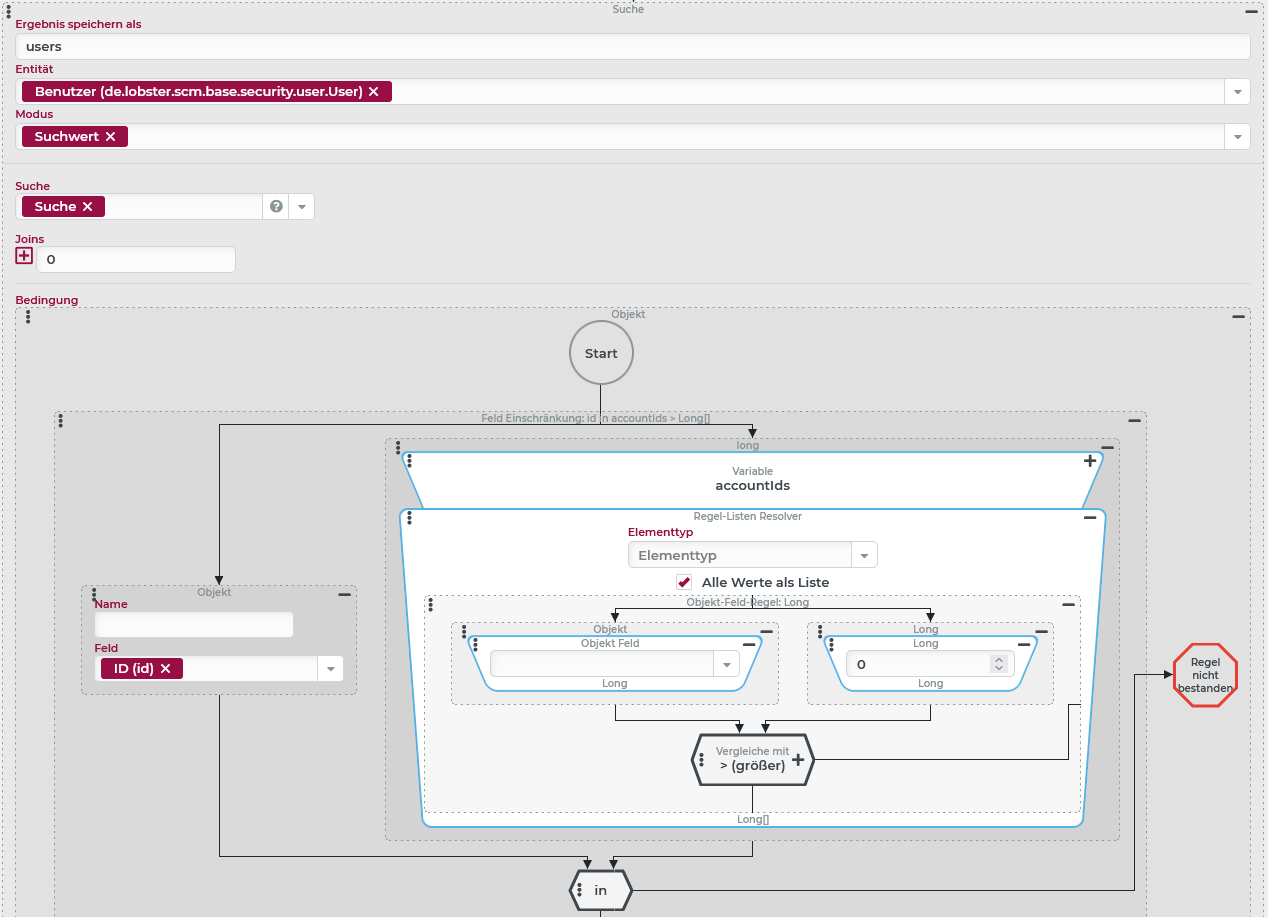Remove the Suchwert mode tag
The height and width of the screenshot is (917, 1268).
tap(111, 137)
